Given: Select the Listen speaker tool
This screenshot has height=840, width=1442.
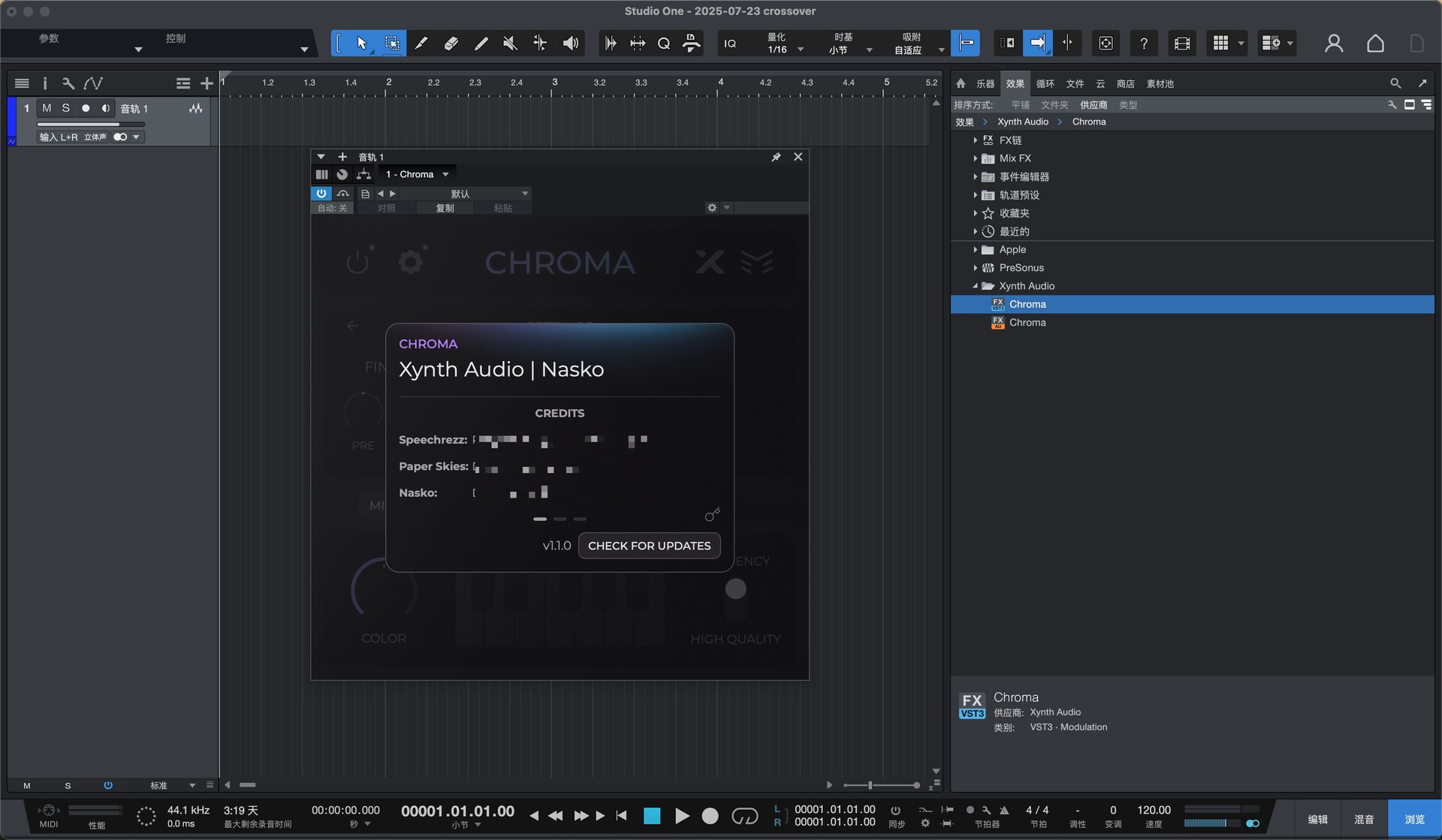Looking at the screenshot, I should 571,44.
